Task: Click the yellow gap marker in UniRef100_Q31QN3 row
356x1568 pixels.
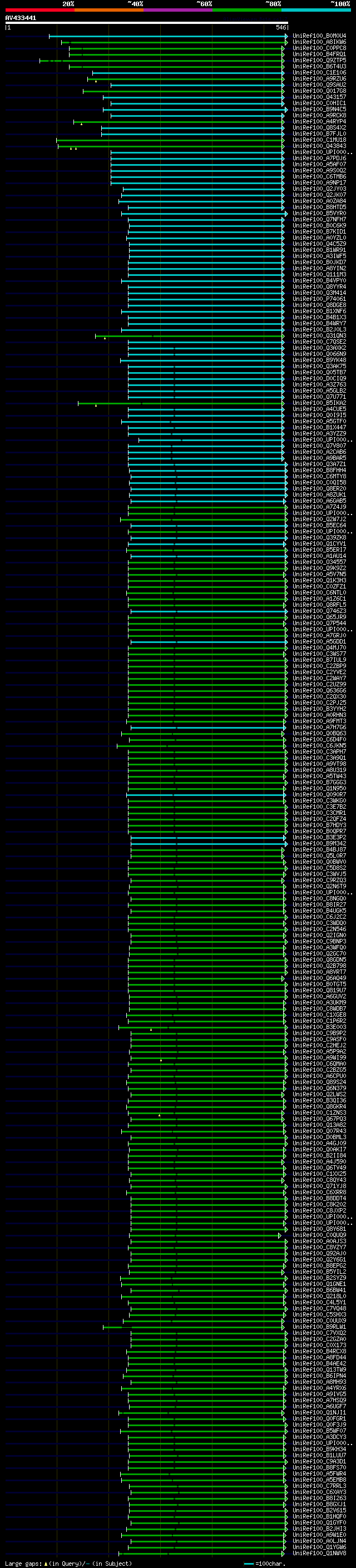Action: pos(105,338)
